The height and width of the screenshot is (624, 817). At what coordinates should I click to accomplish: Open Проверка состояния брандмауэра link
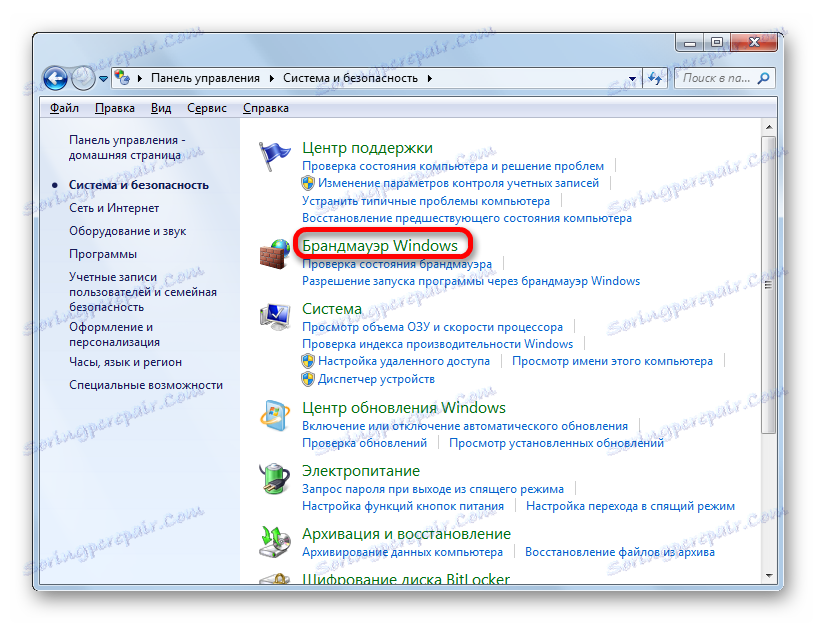[x=397, y=264]
